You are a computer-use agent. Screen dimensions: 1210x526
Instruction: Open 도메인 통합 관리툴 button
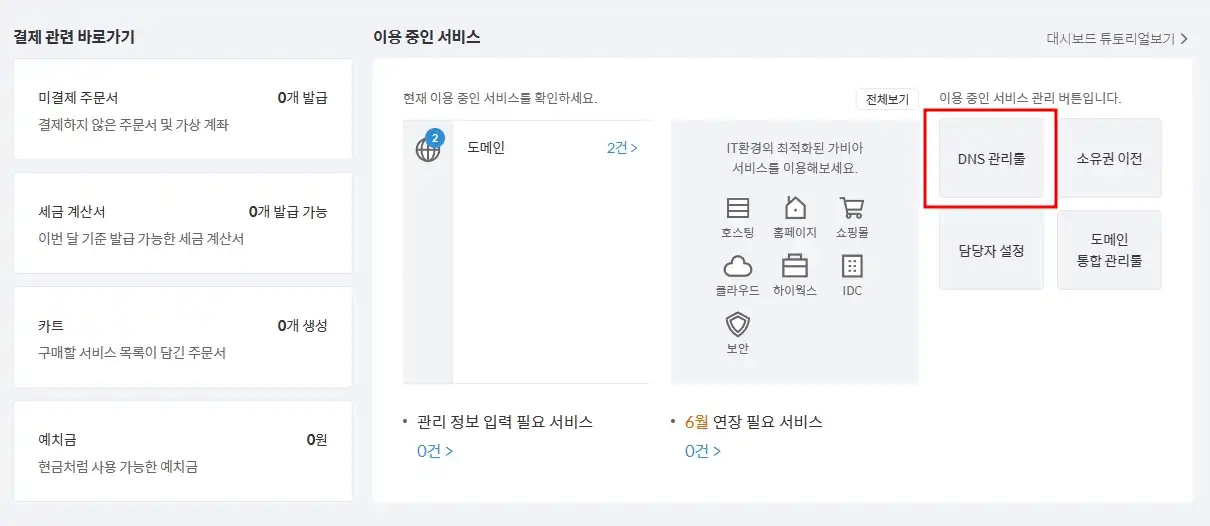click(1109, 250)
